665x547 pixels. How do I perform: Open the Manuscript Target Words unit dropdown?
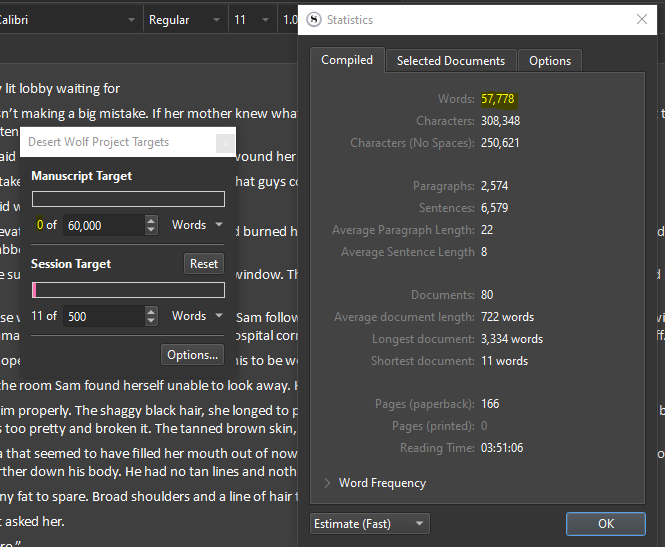tap(197, 225)
